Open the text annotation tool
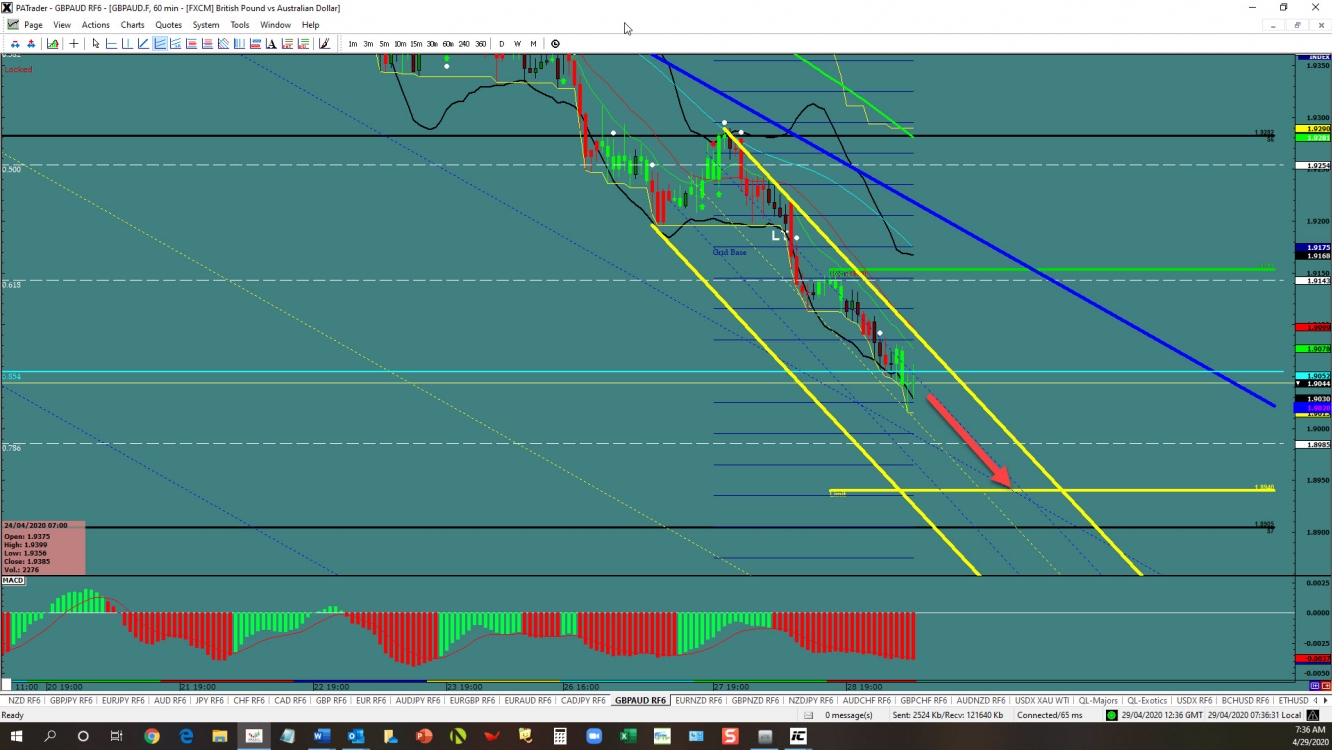1332x750 pixels. [271, 43]
